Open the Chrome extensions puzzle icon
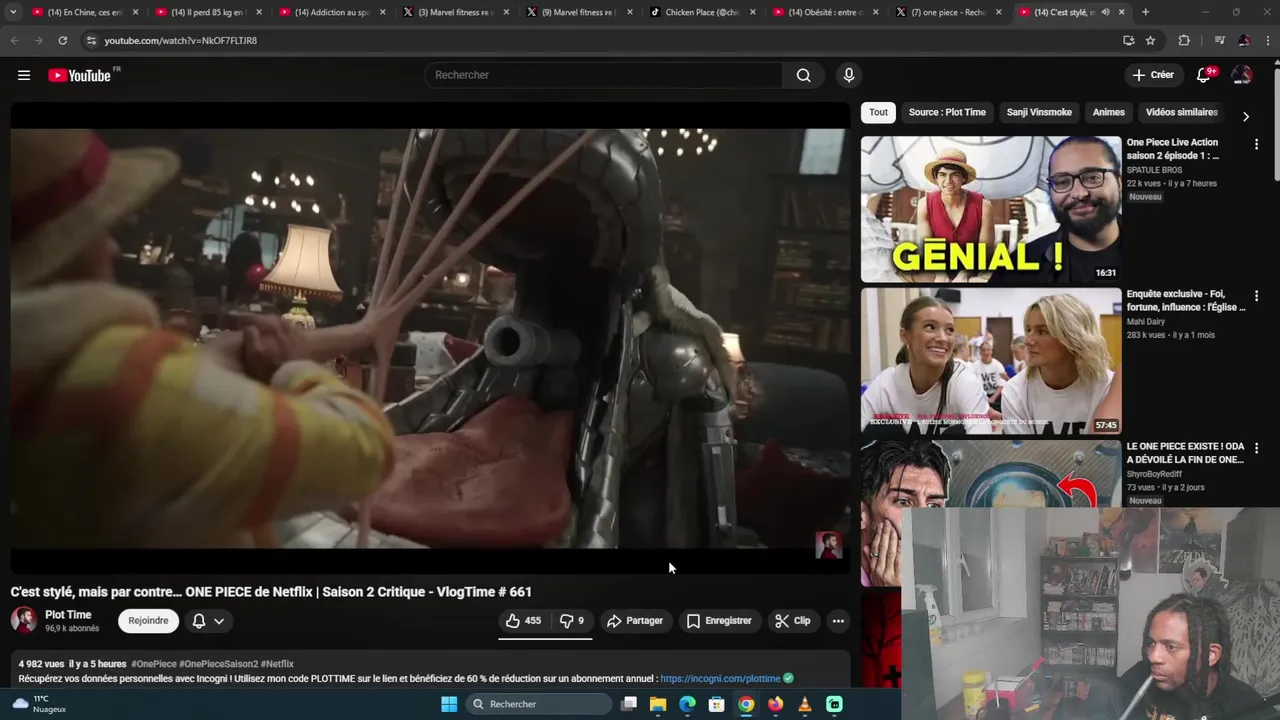The height and width of the screenshot is (720, 1280). tap(1184, 40)
